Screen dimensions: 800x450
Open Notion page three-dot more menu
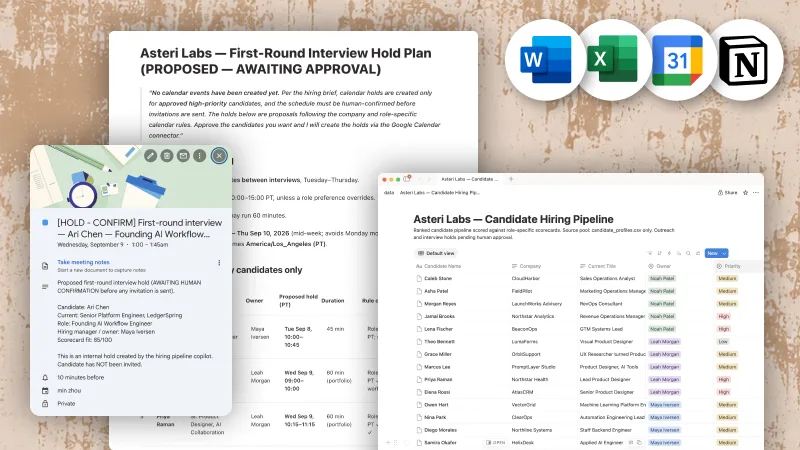click(x=756, y=193)
